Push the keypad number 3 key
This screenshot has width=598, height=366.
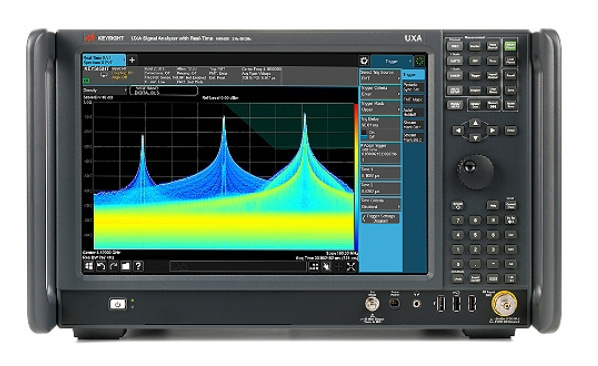point(493,249)
